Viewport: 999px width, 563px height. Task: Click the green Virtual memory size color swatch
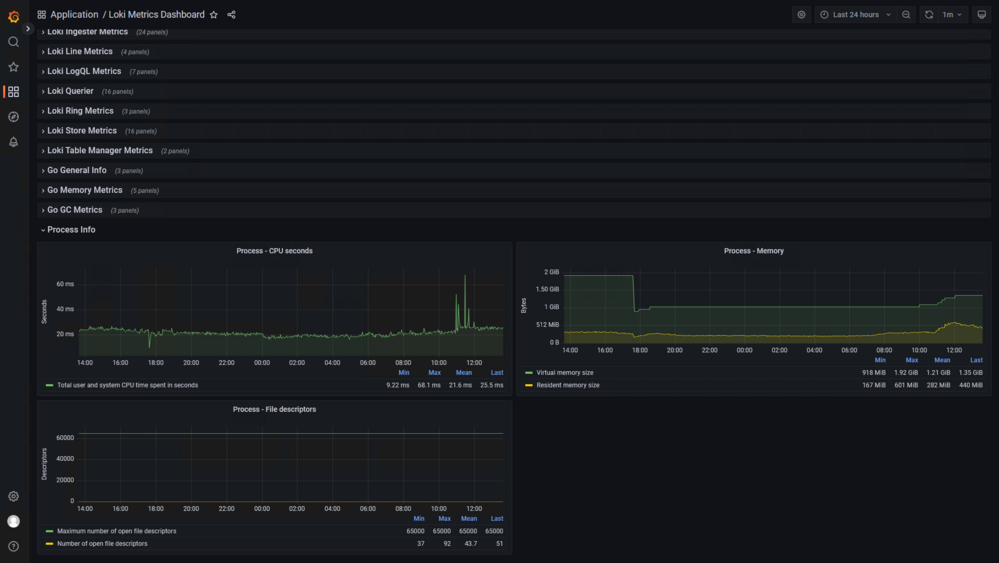[x=529, y=373]
